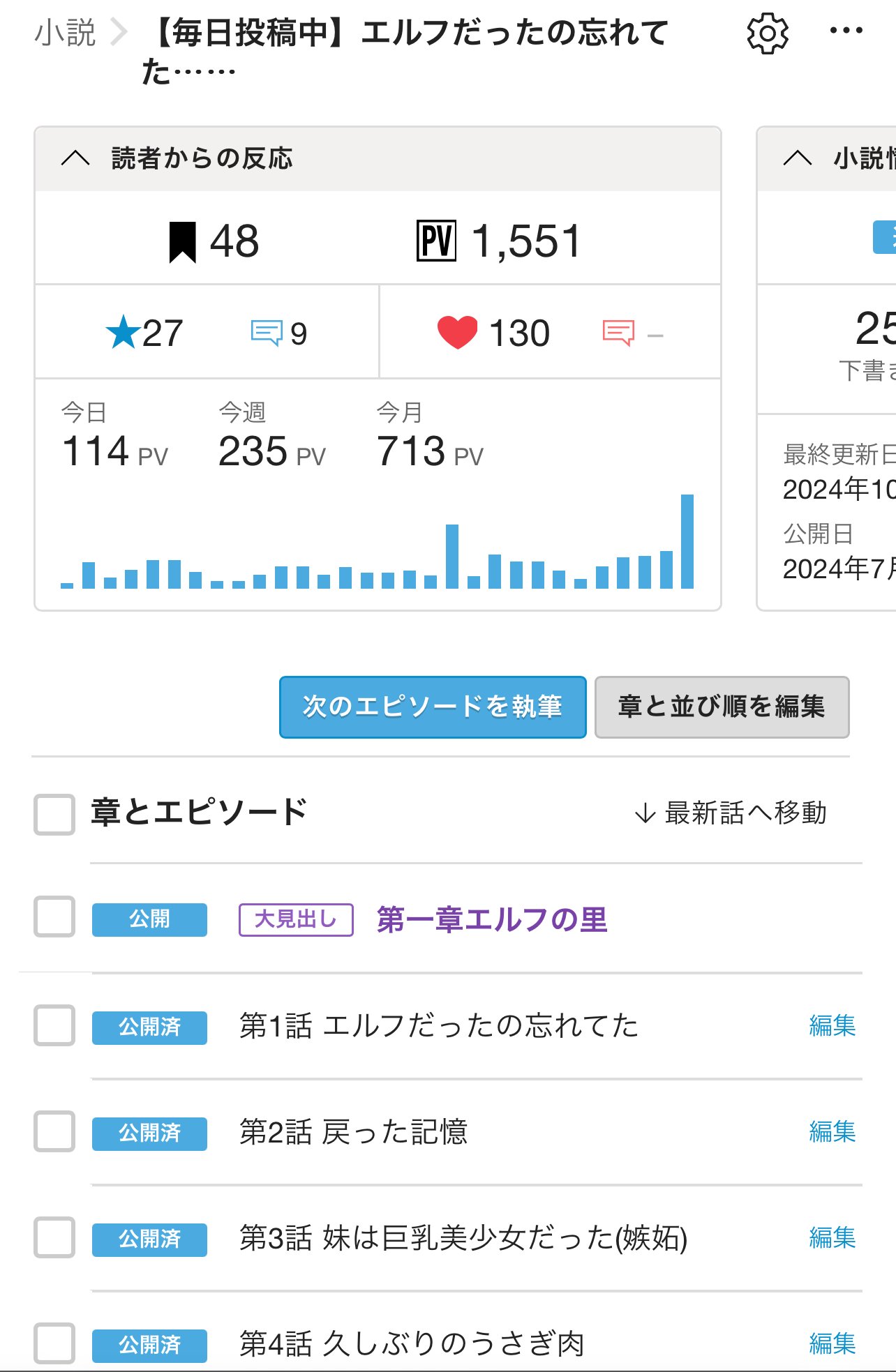The height and width of the screenshot is (1372, 896).
Task: Open the settings gear icon
Action: [767, 33]
